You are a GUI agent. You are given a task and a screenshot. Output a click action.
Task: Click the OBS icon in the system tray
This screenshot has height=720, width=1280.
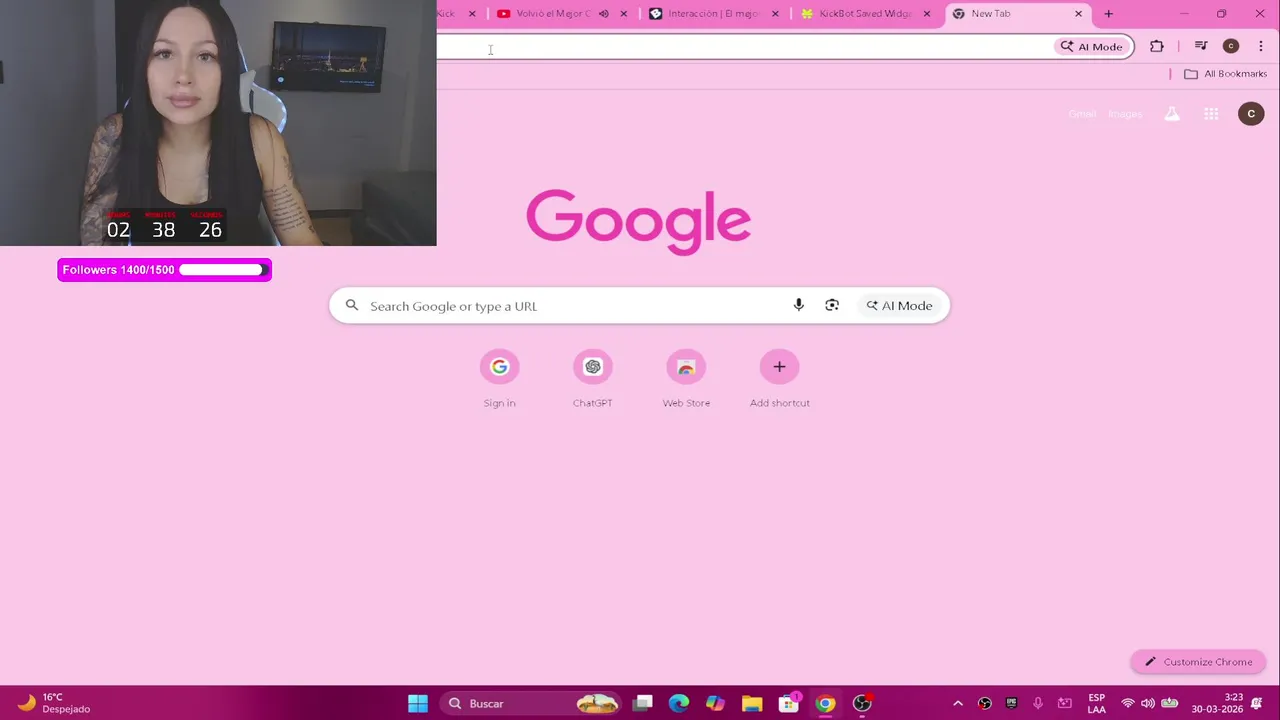[x=985, y=704]
